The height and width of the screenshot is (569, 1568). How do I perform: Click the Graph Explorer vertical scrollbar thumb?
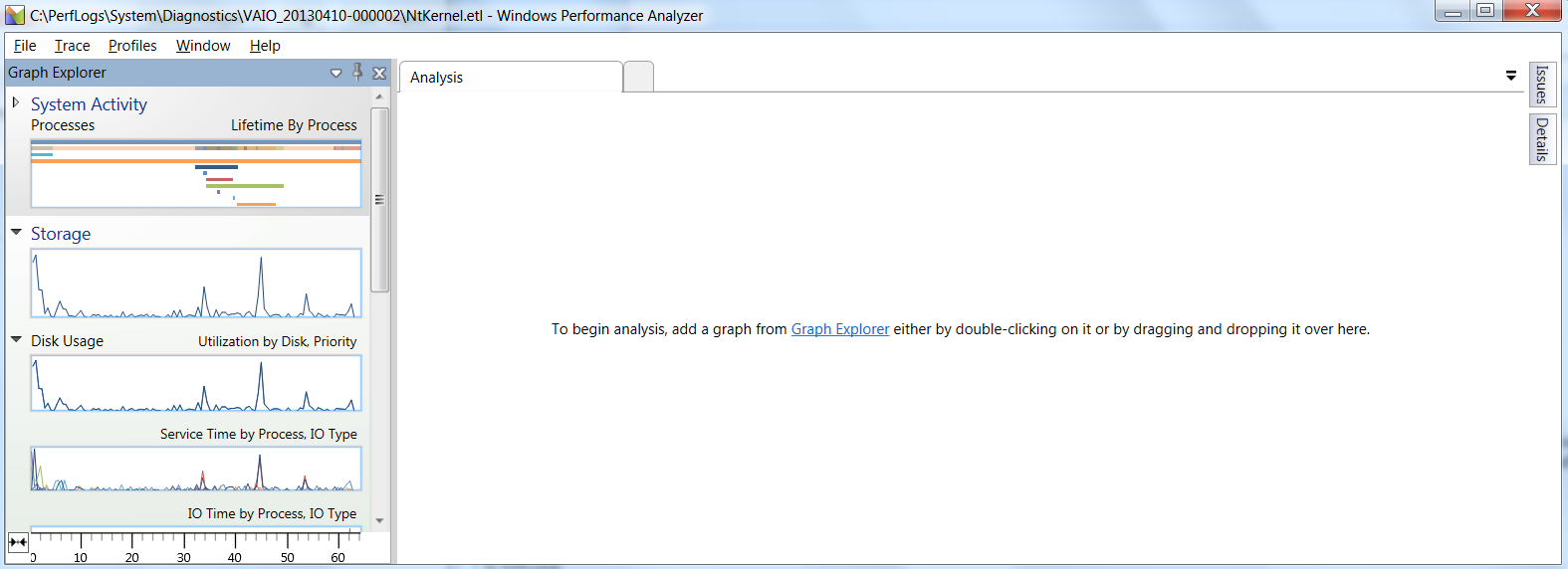point(379,199)
